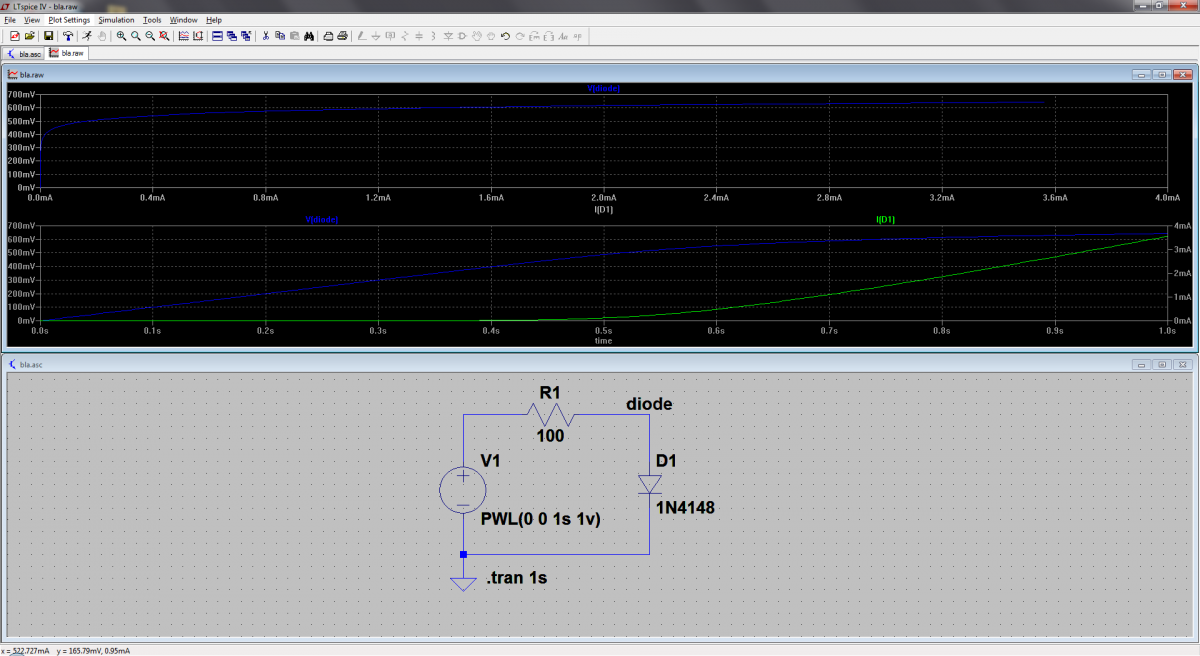Run the simulation using the running man icon
The image size is (1200, 656).
(88, 36)
